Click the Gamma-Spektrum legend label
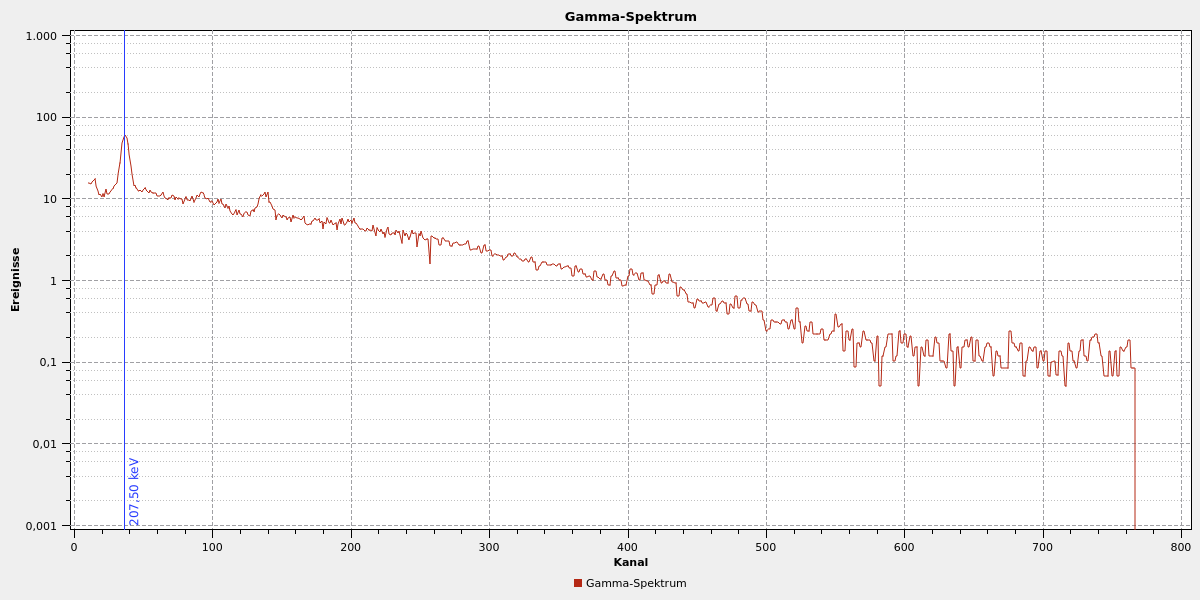 point(636,583)
